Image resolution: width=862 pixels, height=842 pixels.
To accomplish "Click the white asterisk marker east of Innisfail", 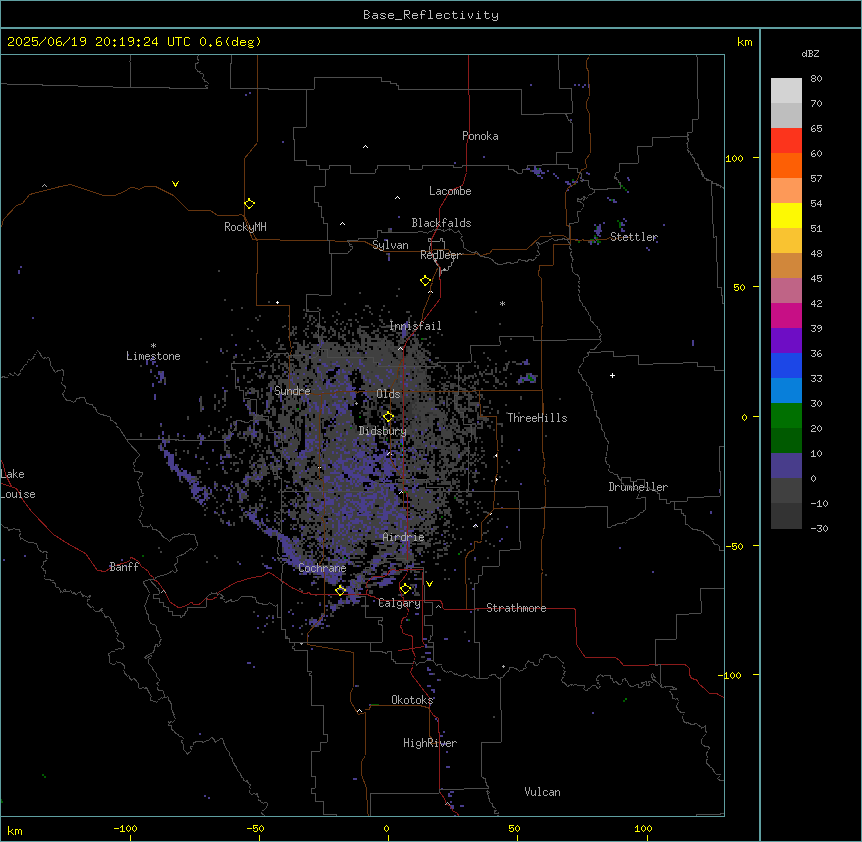I will pyautogui.click(x=502, y=303).
